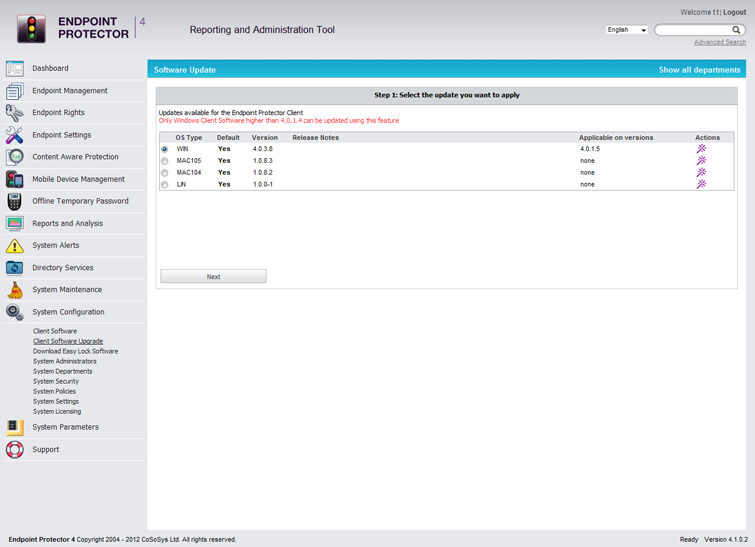Click the OS Type column header
Image resolution: width=755 pixels, height=547 pixels.
point(189,138)
